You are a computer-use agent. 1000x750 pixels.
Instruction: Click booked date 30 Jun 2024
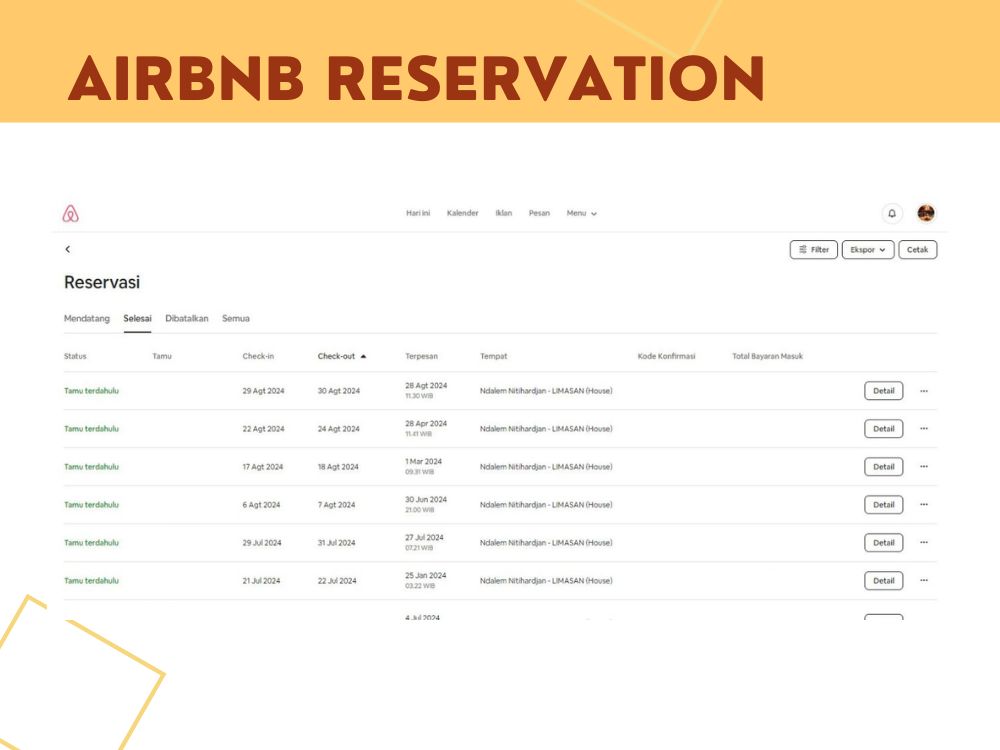426,499
